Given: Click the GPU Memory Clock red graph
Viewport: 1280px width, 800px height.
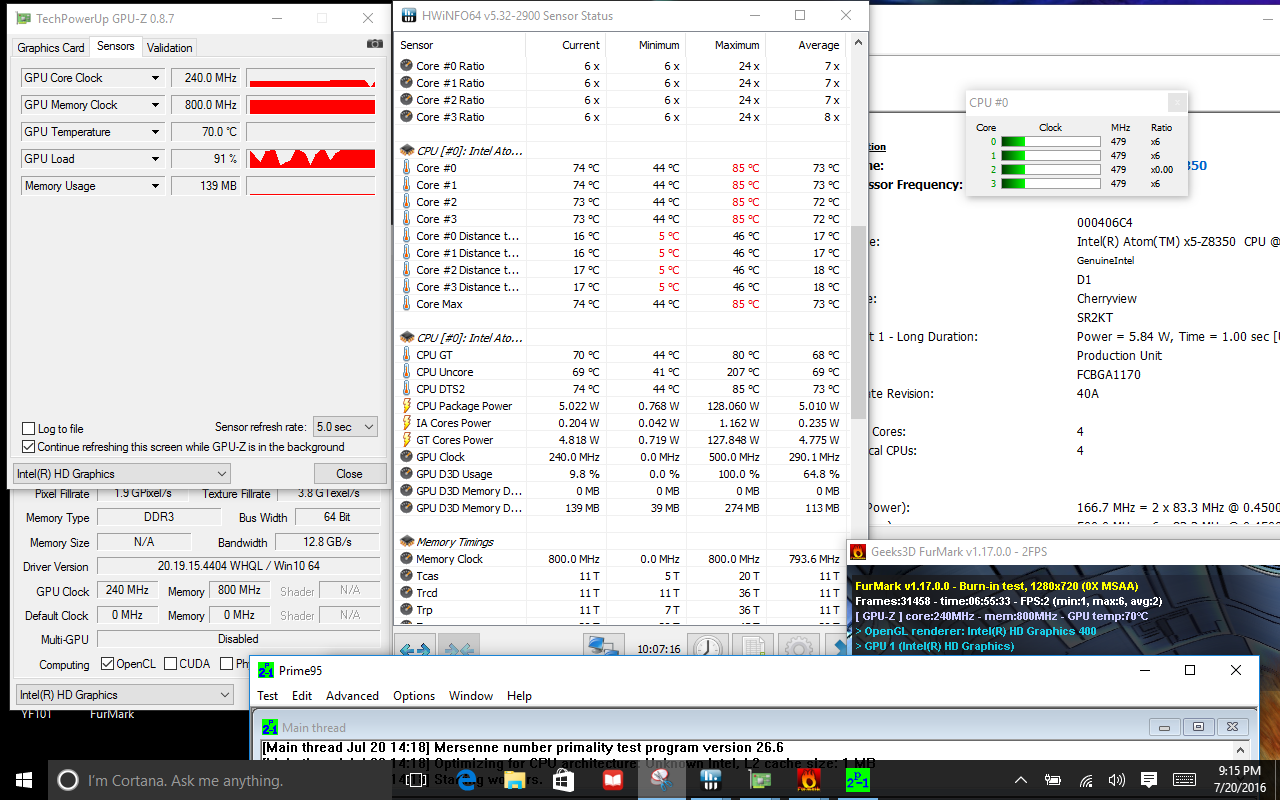Looking at the screenshot, I should pyautogui.click(x=311, y=105).
